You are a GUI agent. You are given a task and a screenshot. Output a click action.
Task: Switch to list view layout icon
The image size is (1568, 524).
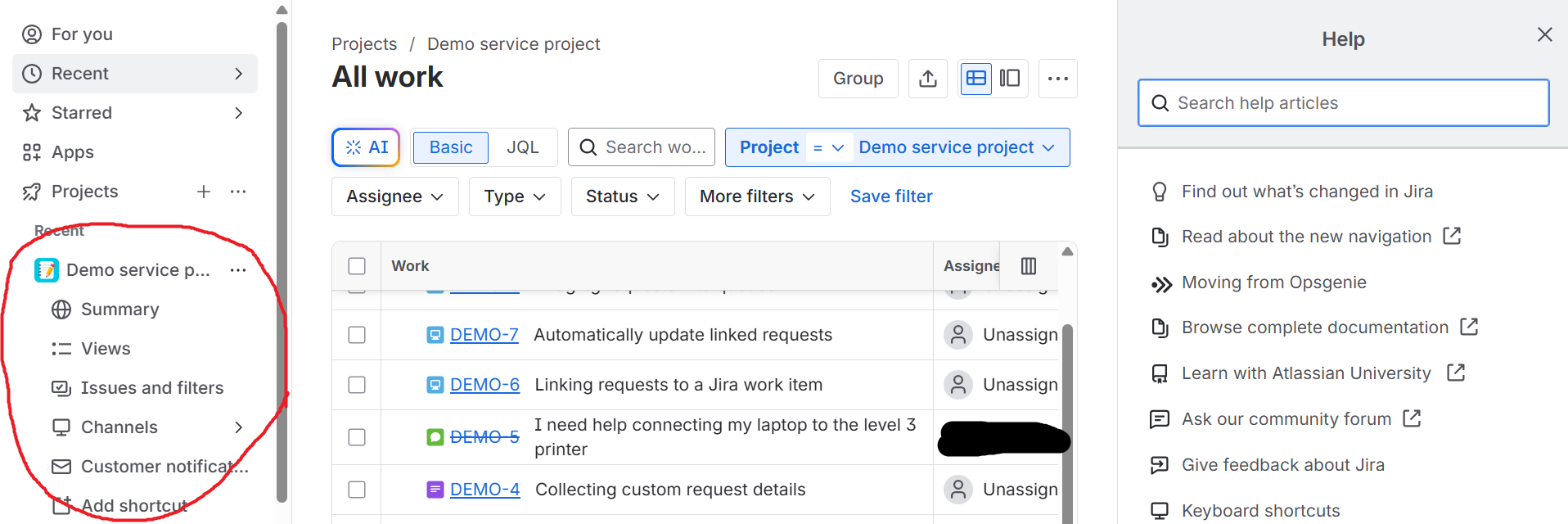pos(976,79)
